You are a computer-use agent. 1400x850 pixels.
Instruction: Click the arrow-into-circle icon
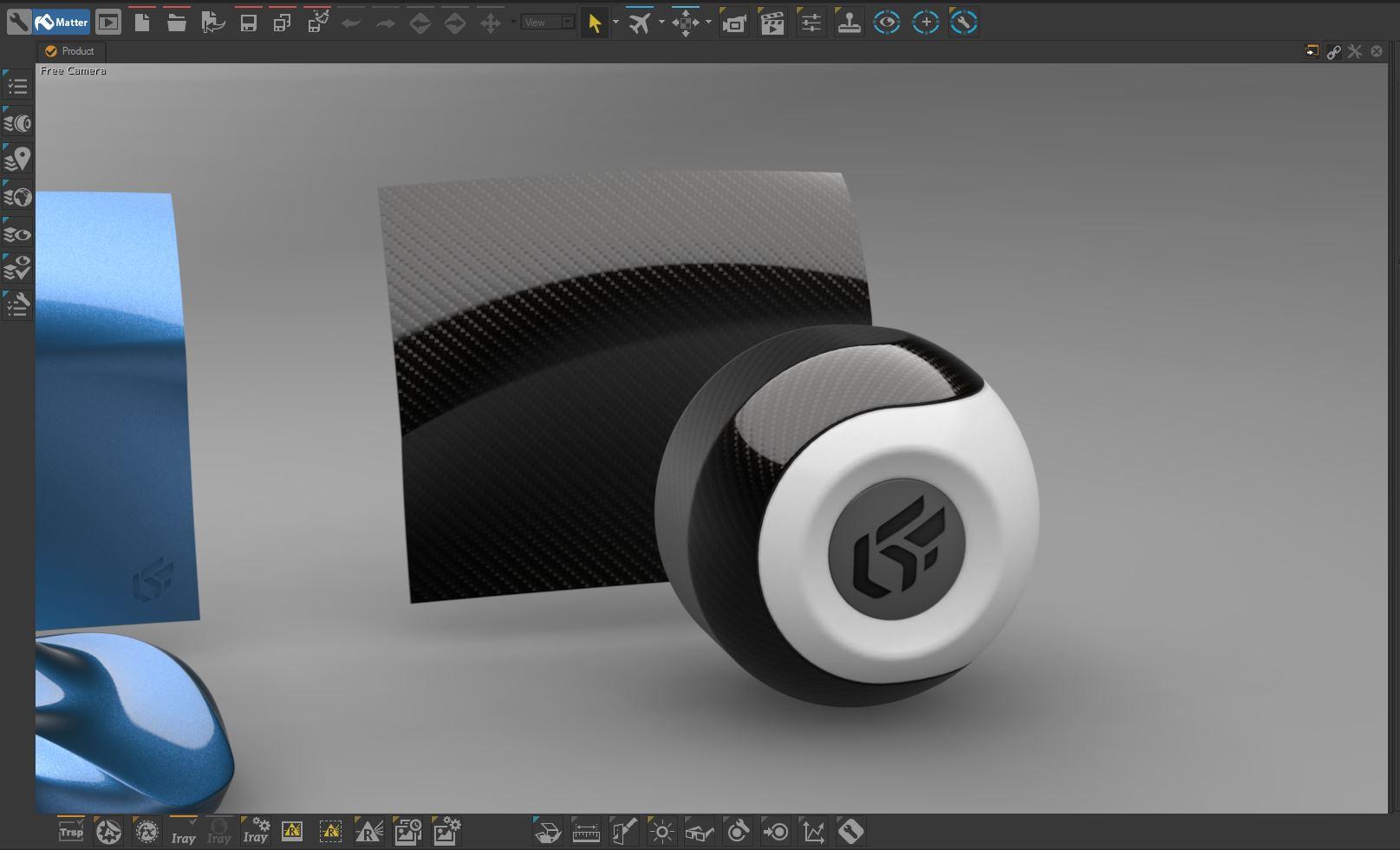coord(775,832)
